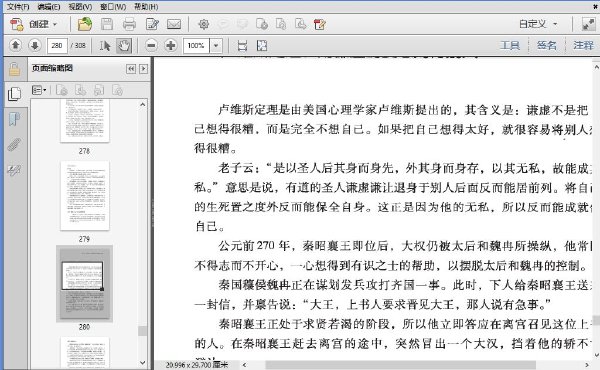Open the 帮助(H) menu
Screen dimensions: 600x370
coord(146,7)
